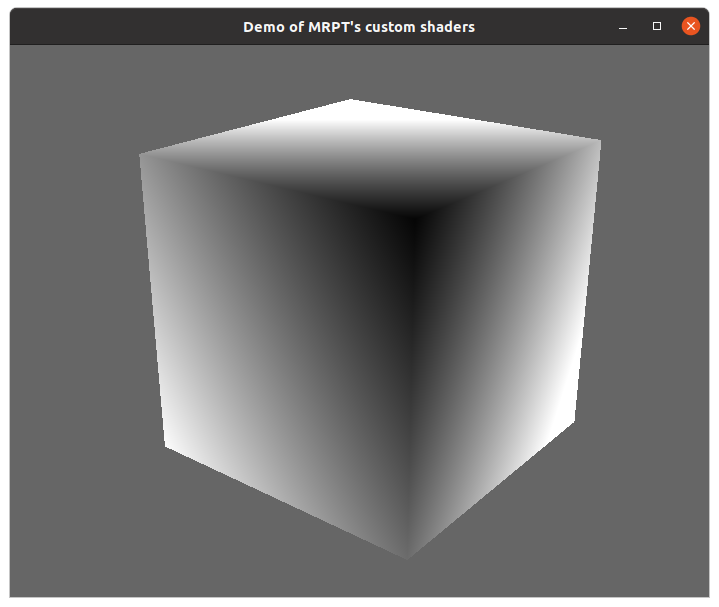
Task: Maximize the shader demo window
Action: pos(657,27)
